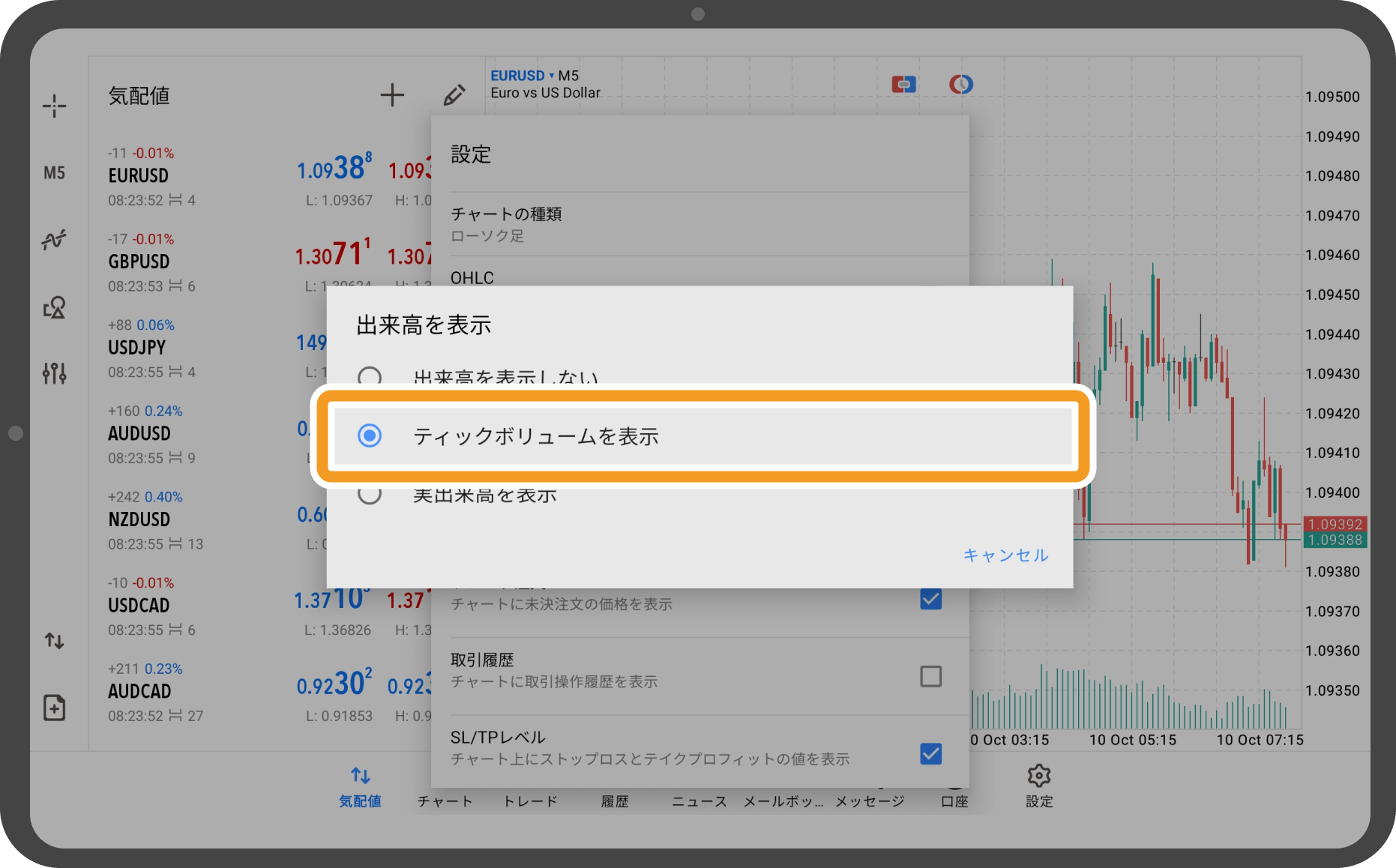Tap EURUSD bid price 1.0938
Viewport: 1396px width, 868px height.
334,168
